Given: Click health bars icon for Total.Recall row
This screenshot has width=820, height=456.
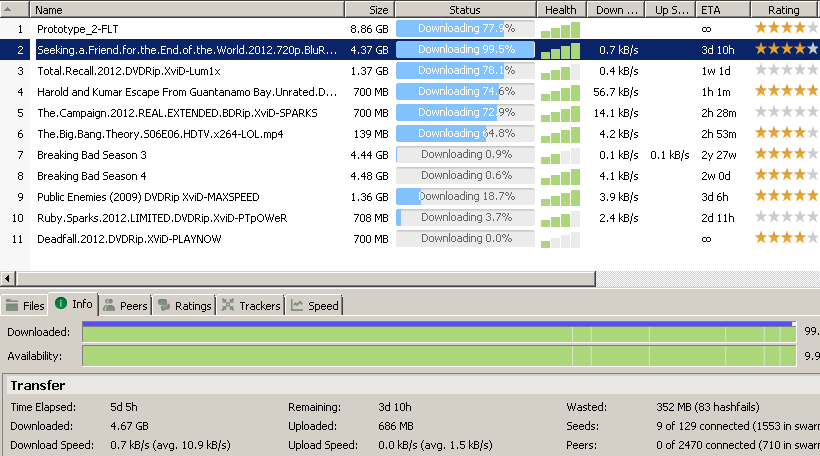Looking at the screenshot, I should pyautogui.click(x=560, y=72).
